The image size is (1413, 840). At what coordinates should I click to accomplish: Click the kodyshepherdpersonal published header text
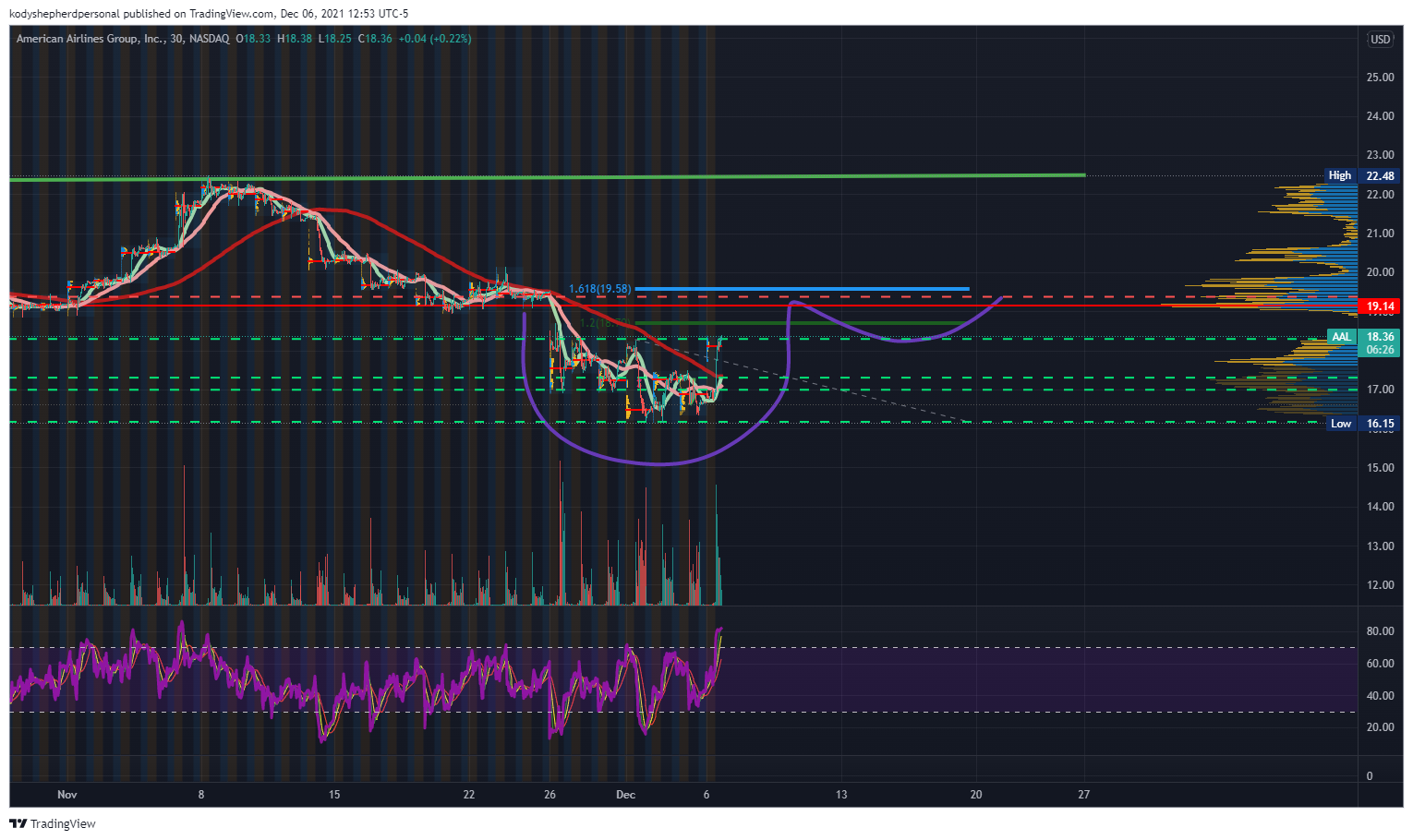point(209,14)
